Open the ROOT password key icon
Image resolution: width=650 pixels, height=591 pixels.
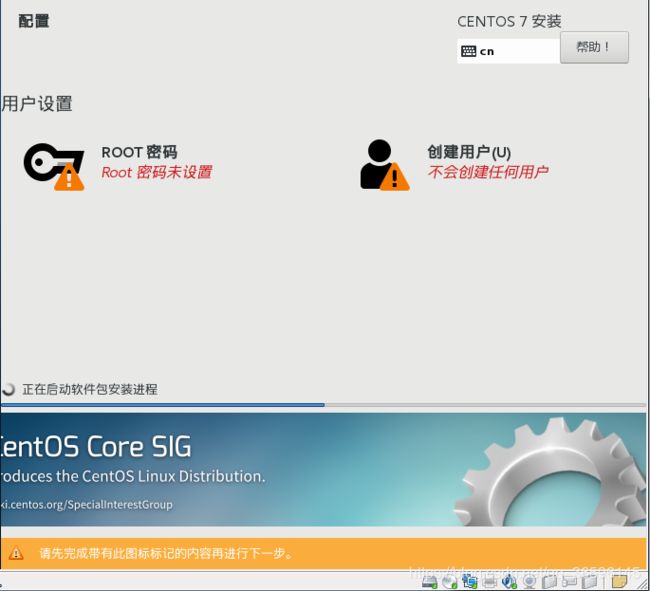54,167
